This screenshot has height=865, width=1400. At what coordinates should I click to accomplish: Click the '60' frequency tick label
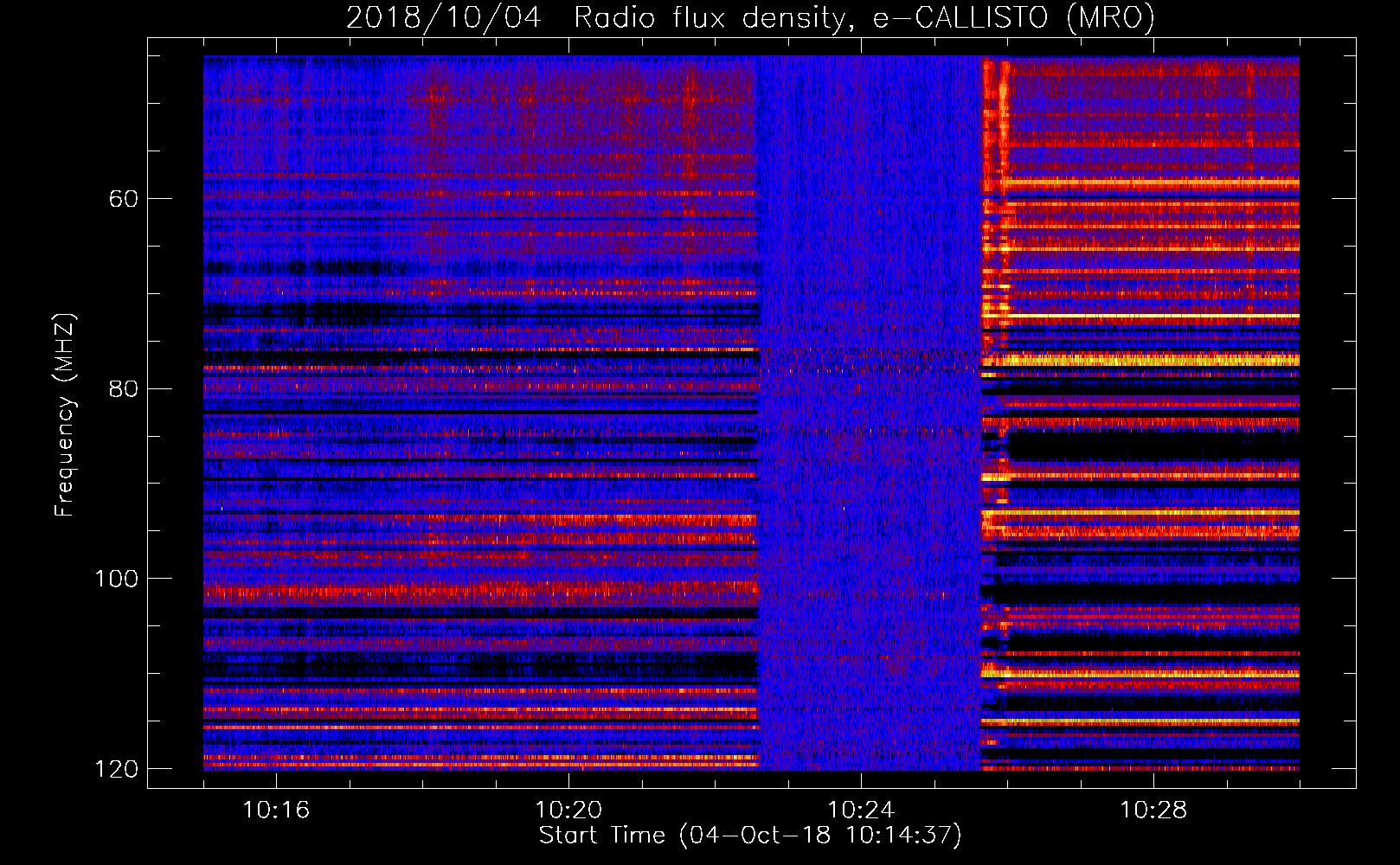coord(125,199)
